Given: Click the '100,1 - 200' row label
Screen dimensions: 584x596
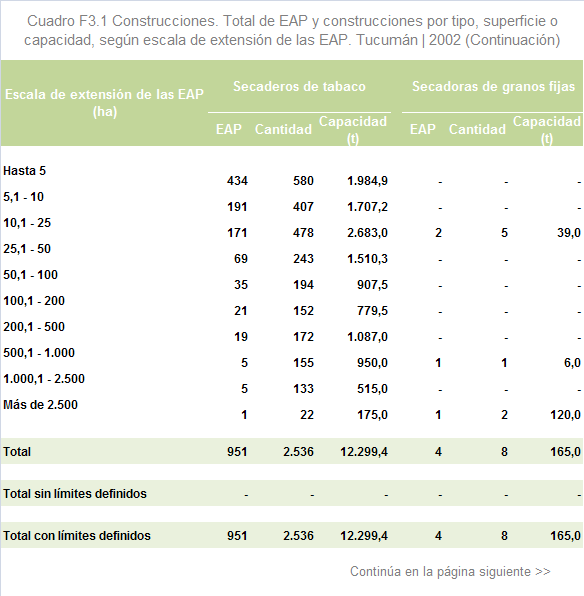Looking at the screenshot, I should pos(34,301).
